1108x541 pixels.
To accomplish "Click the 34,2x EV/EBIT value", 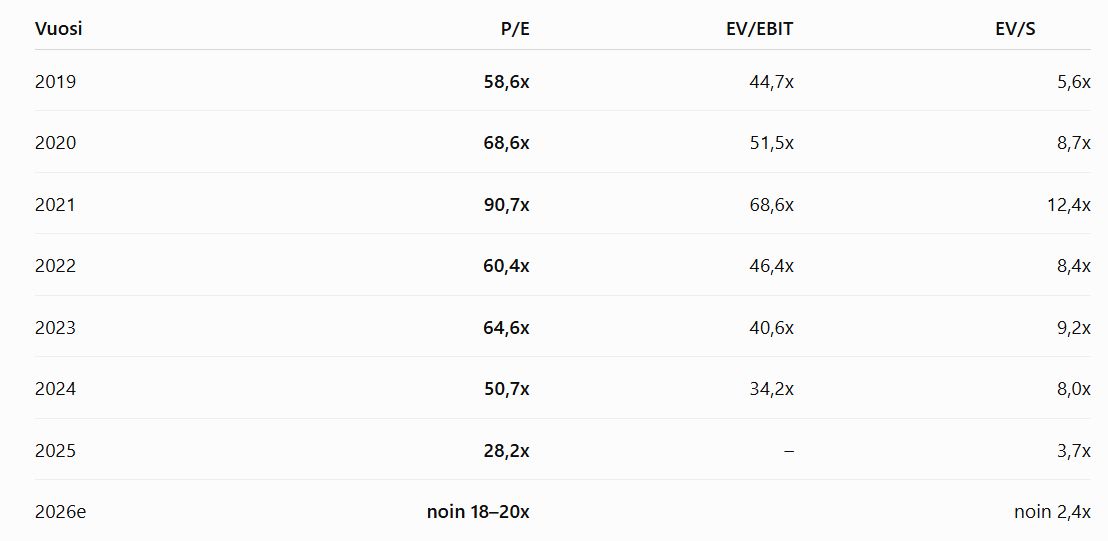I will pyautogui.click(x=772, y=389).
